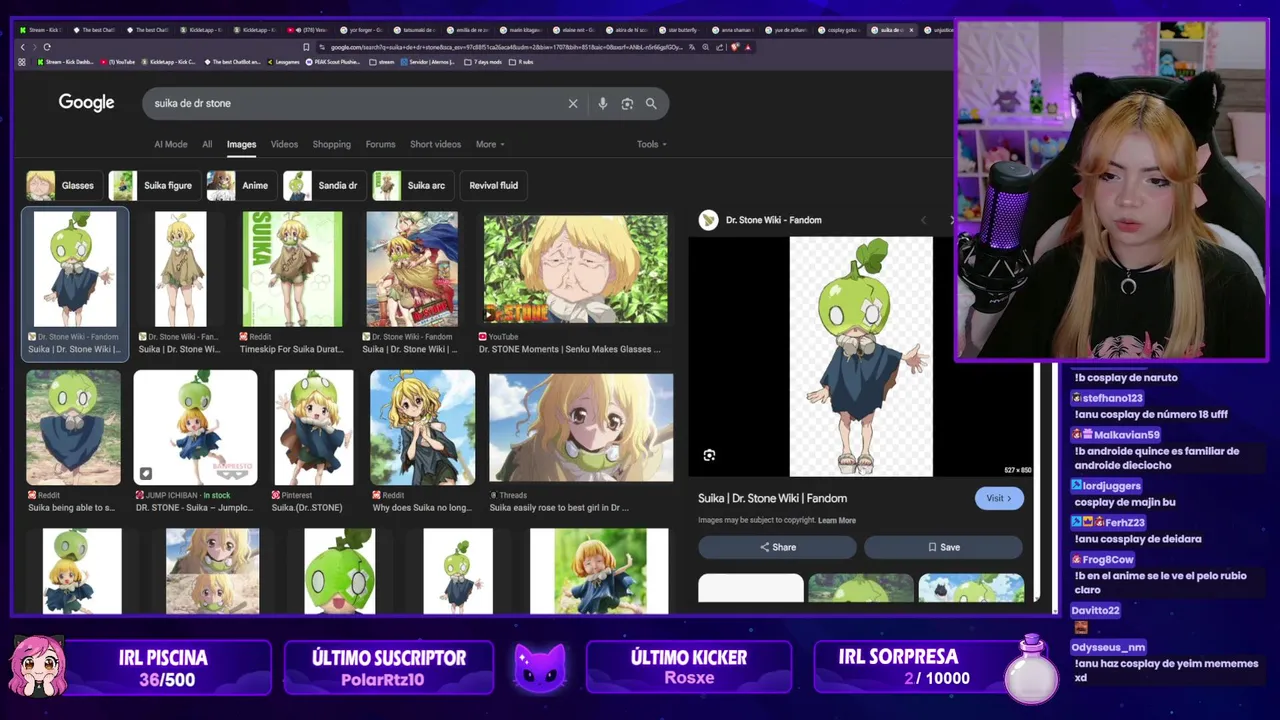The image size is (1280, 720).
Task: Click the Share button
Action: (x=777, y=547)
